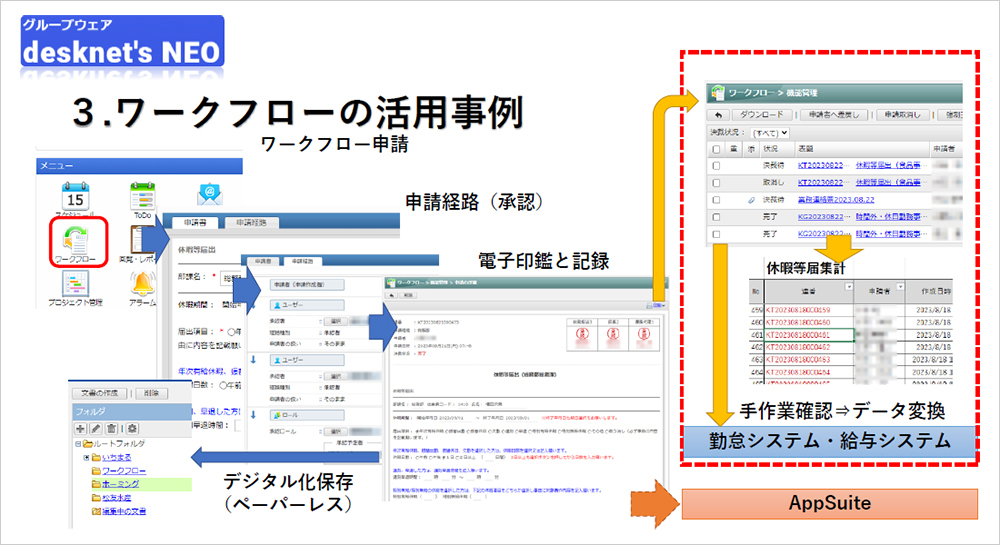
Task: Click the 部課名 input field
Action: (231, 278)
